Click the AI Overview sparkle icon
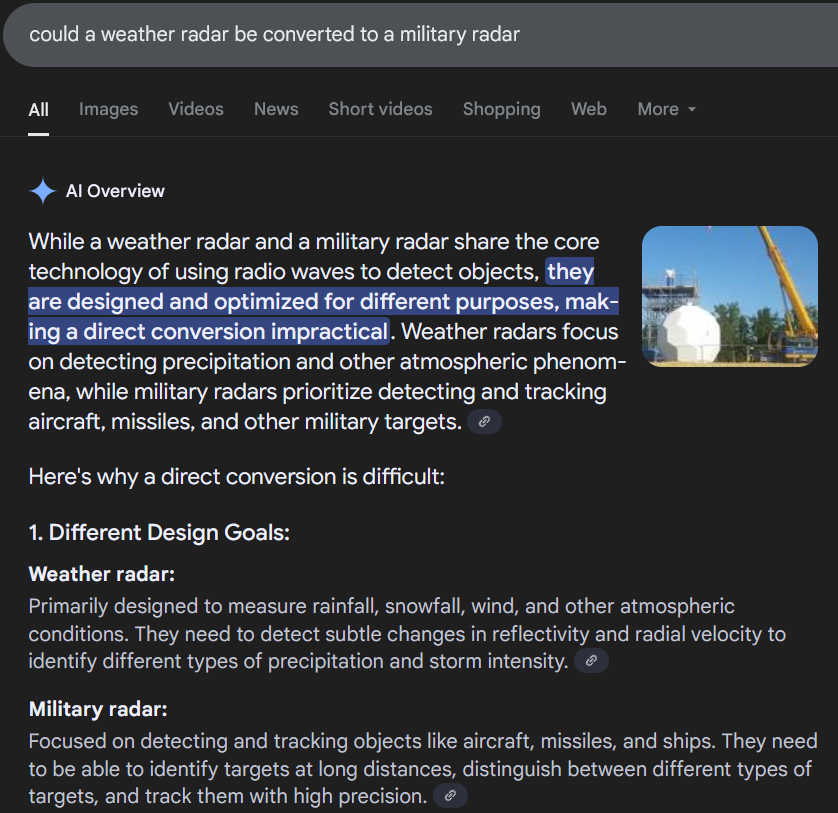This screenshot has height=813, width=838. click(x=43, y=191)
